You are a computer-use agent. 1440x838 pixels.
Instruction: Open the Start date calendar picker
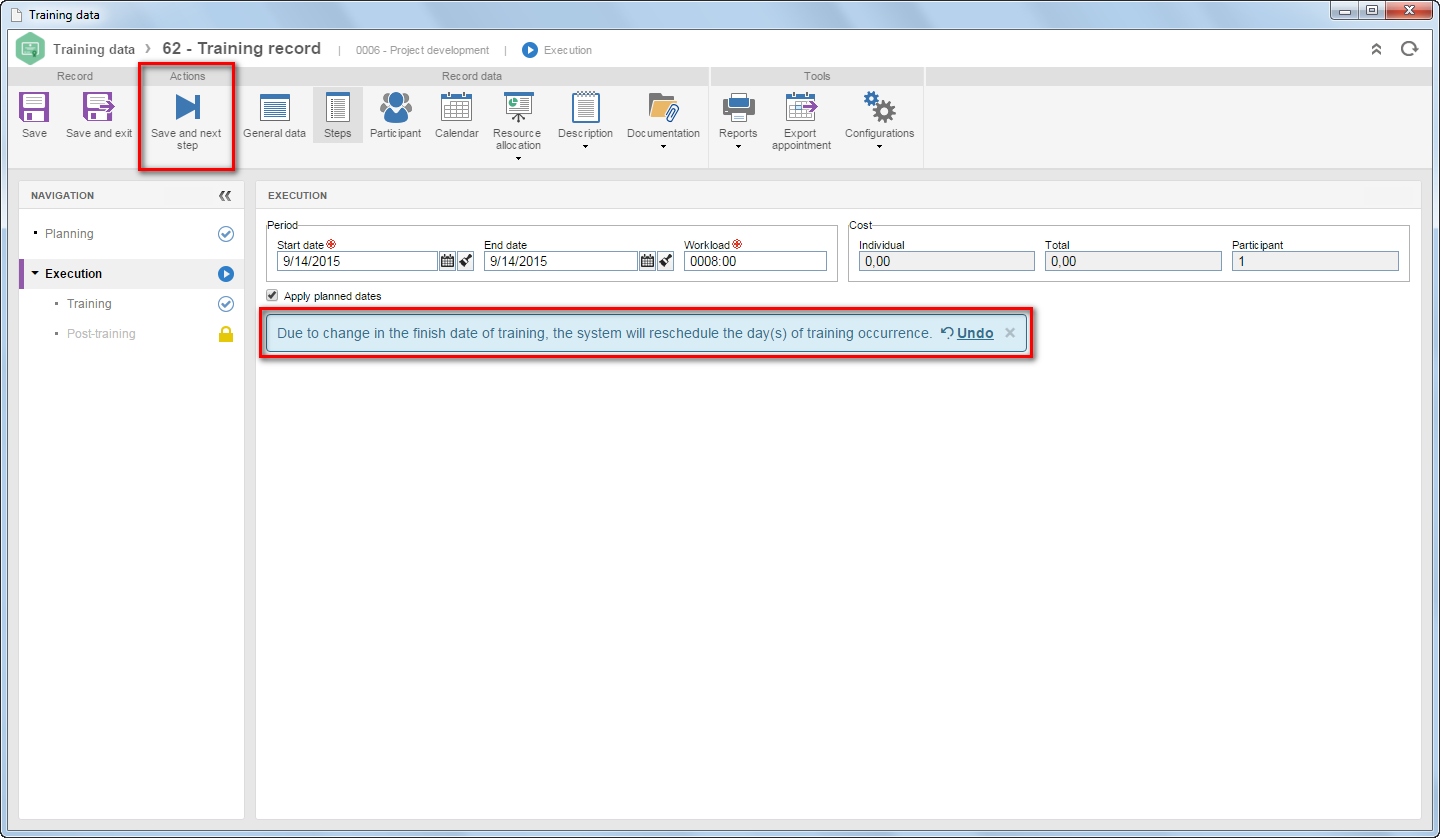pos(447,261)
